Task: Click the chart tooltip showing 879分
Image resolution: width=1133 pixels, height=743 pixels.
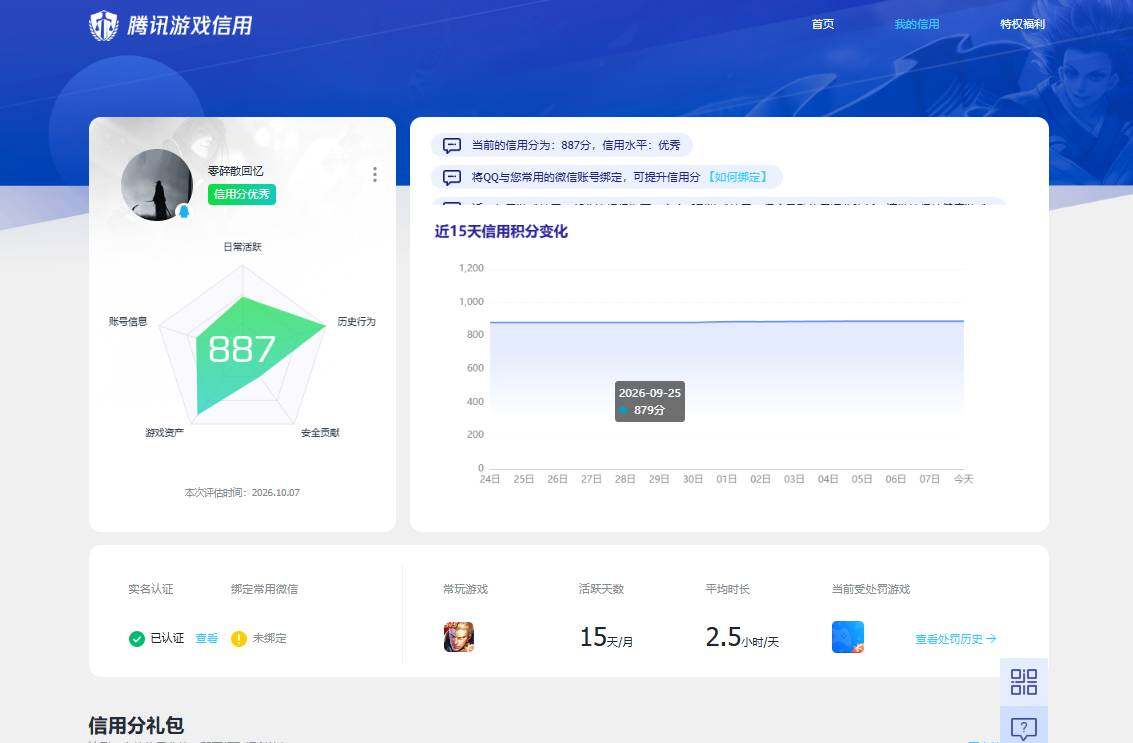Action: tap(650, 401)
